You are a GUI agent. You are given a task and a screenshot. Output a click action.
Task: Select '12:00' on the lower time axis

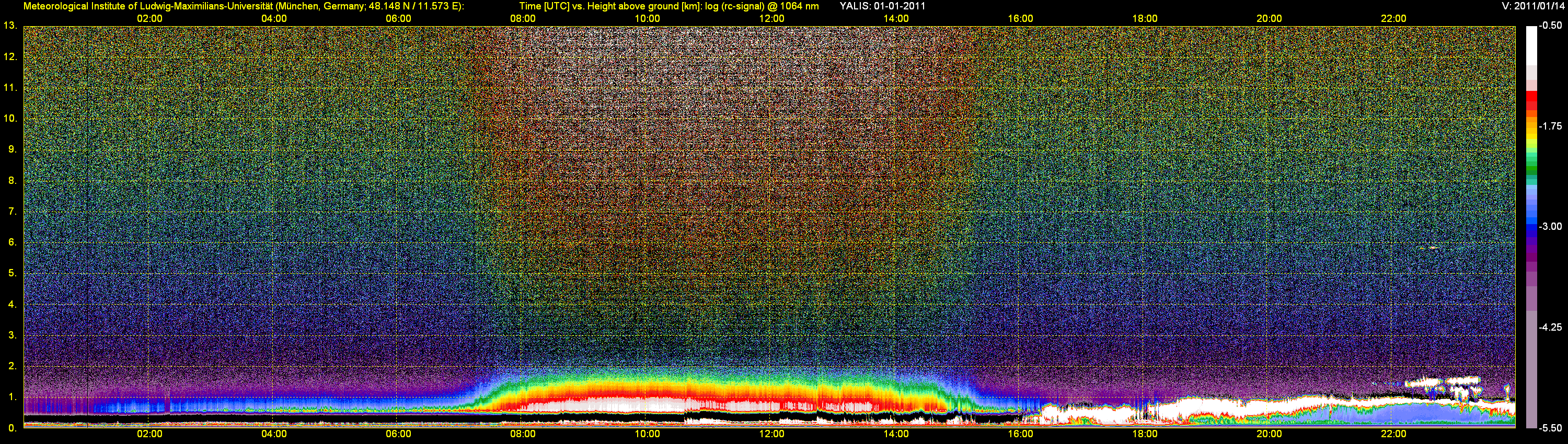point(771,434)
